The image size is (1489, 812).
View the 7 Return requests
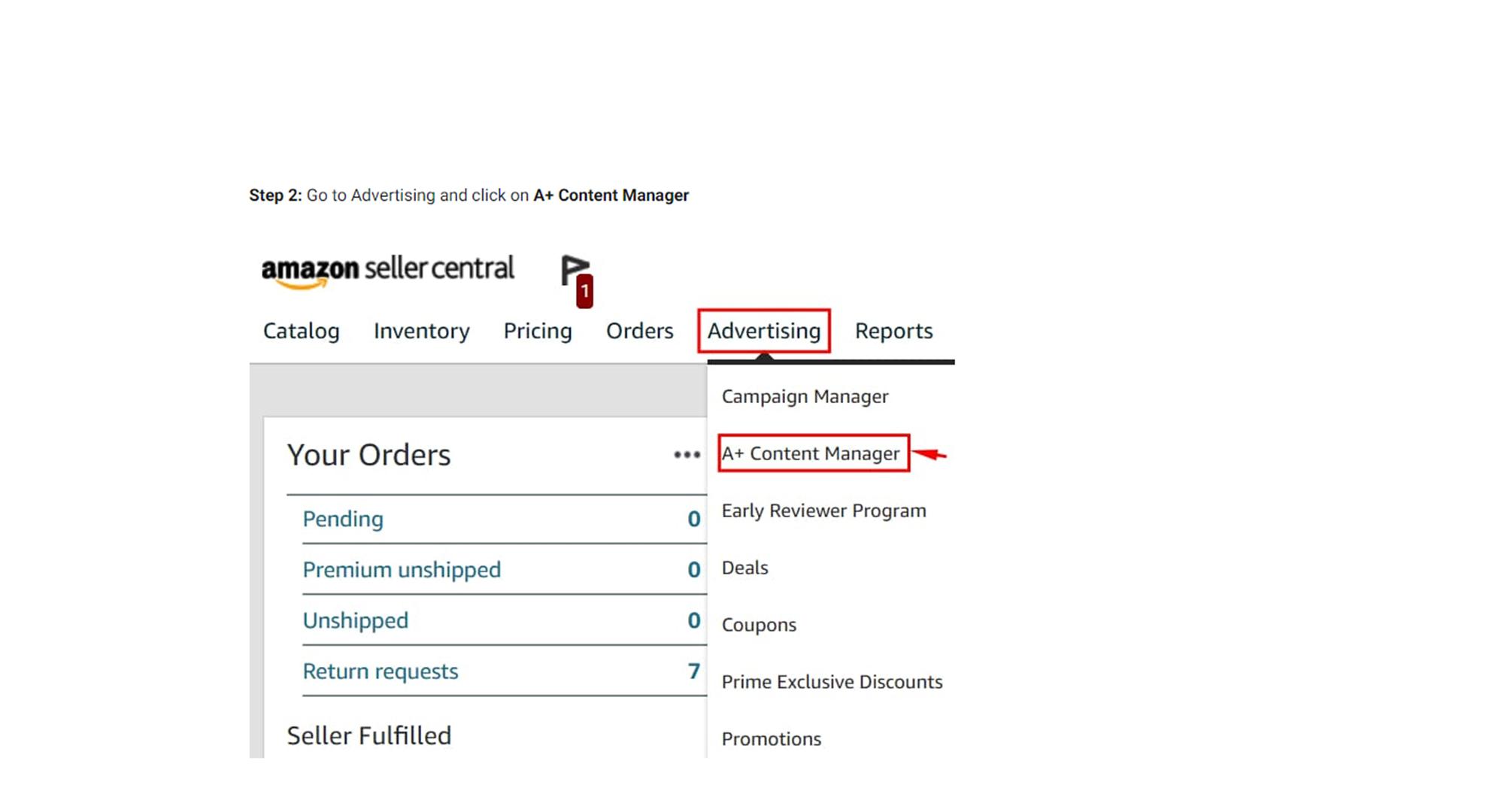[x=381, y=671]
